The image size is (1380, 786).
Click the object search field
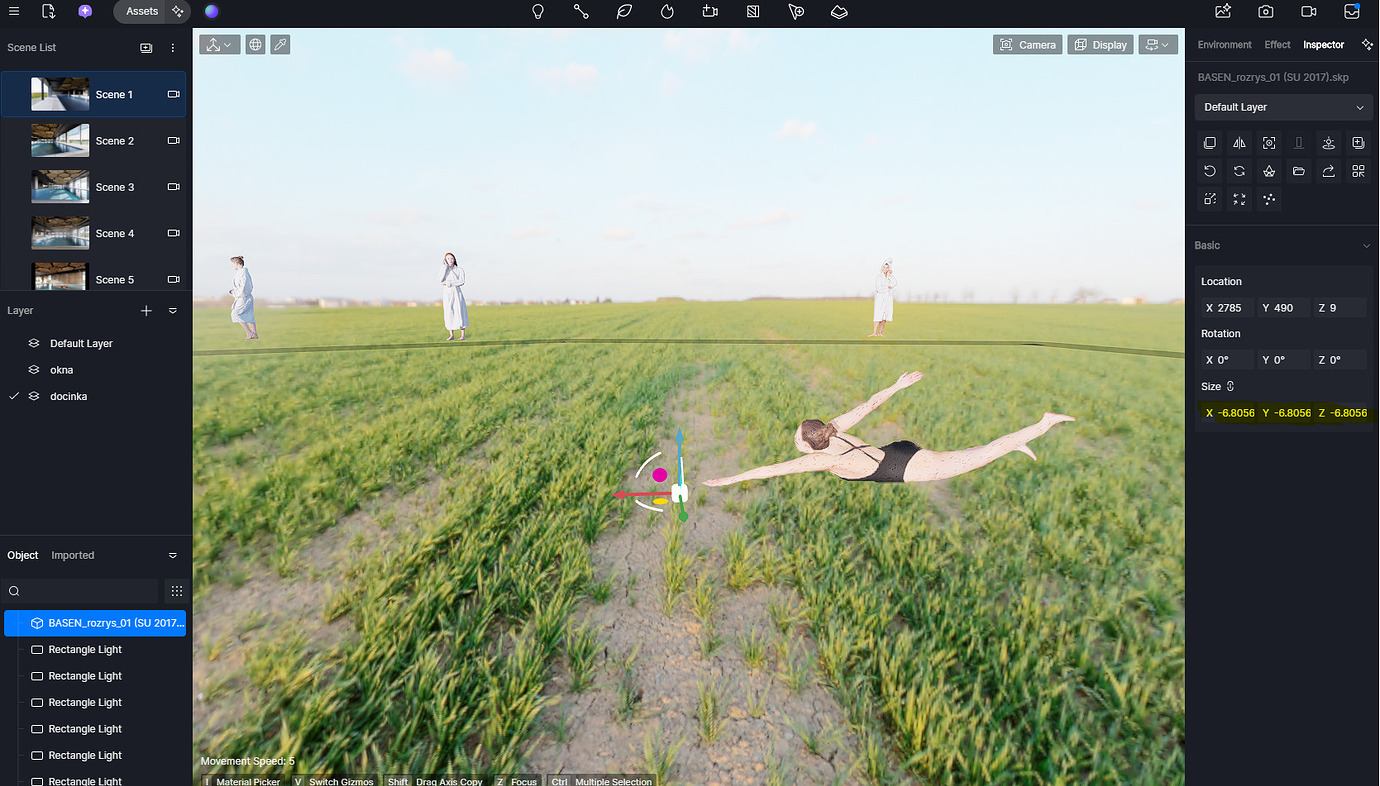tap(80, 591)
